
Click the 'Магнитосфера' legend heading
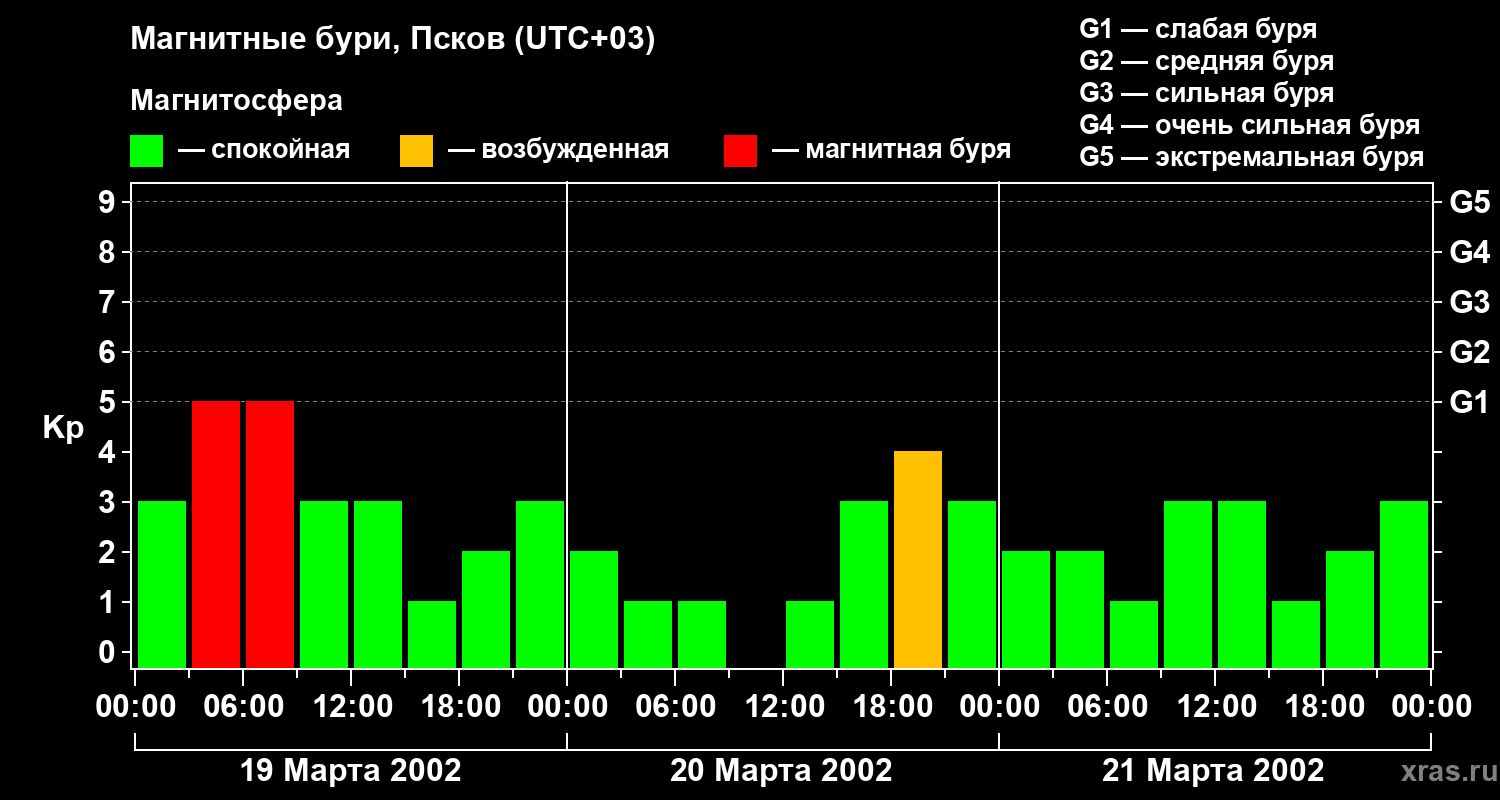click(x=236, y=101)
